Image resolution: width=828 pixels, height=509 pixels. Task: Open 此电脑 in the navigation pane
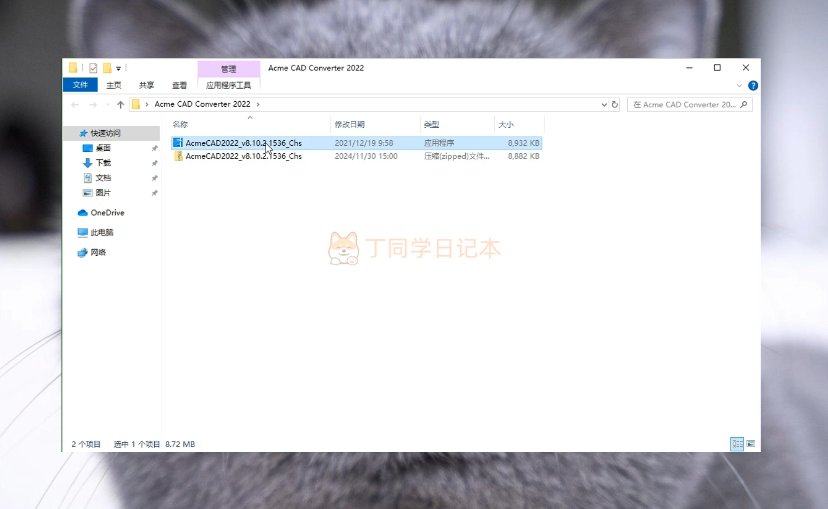click(x=101, y=232)
